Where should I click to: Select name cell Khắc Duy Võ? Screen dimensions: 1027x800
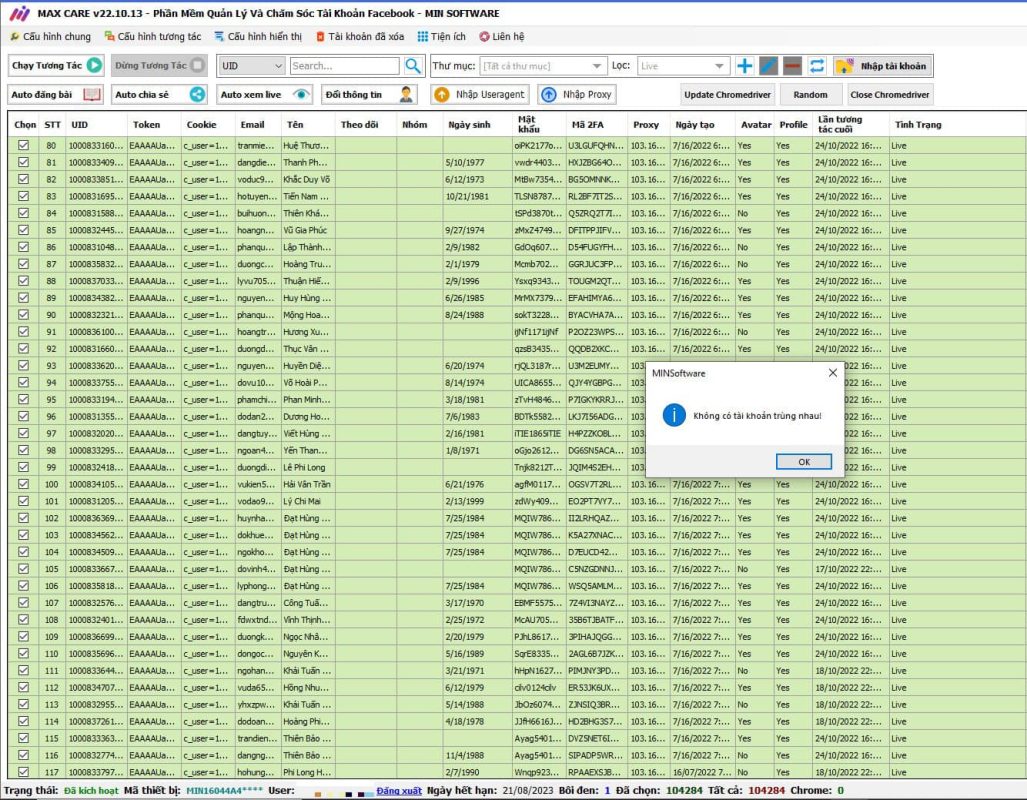[307, 179]
